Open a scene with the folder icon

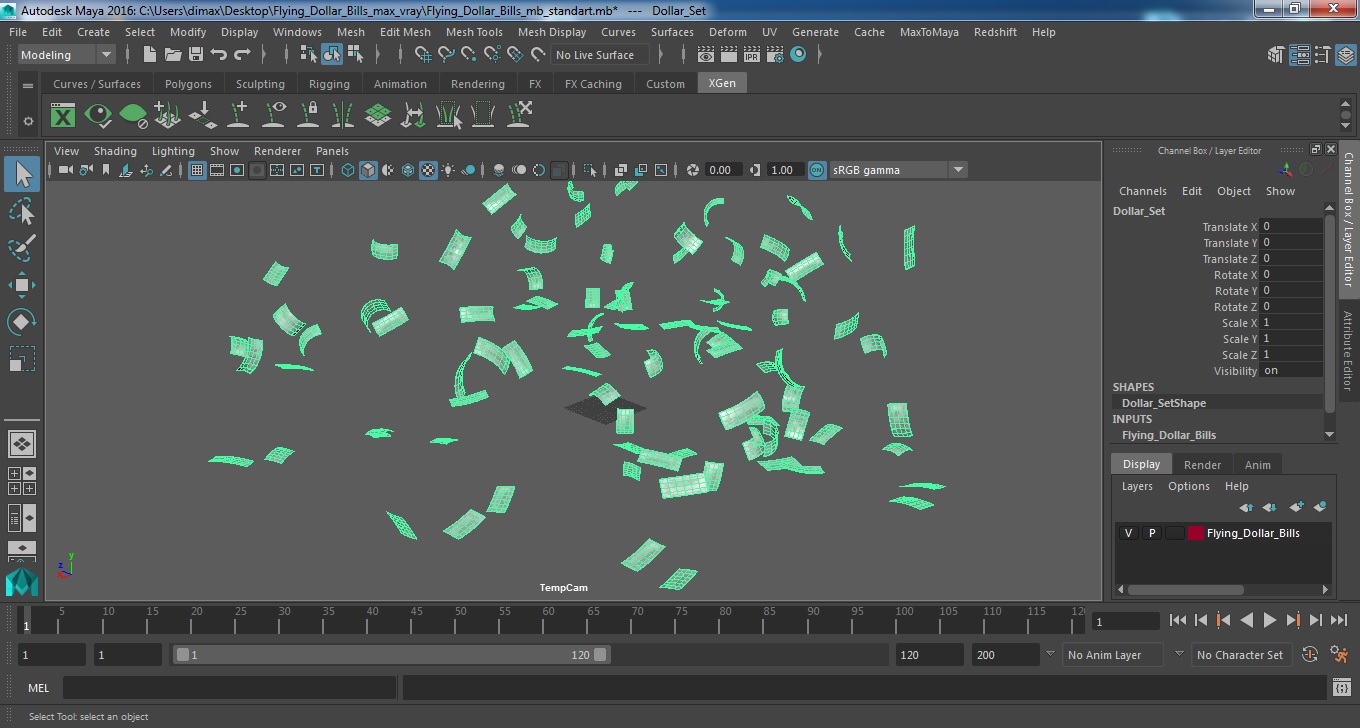pyautogui.click(x=173, y=55)
